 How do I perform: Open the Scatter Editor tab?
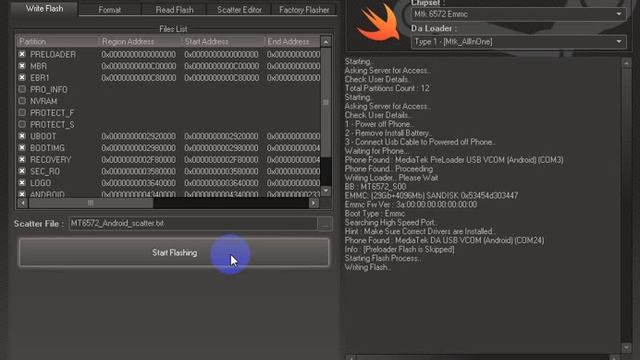pyautogui.click(x=239, y=10)
